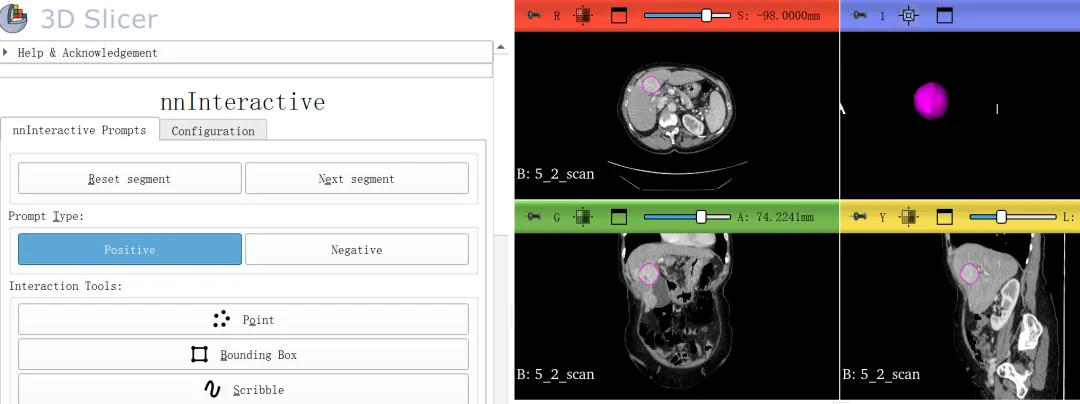
Task: Maximize the yellow slice view
Action: click(x=944, y=217)
